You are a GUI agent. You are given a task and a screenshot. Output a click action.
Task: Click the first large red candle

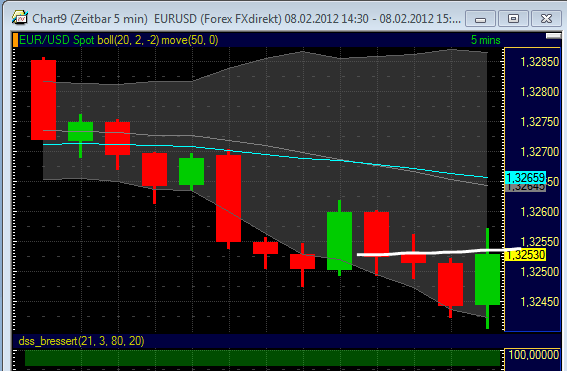tap(43, 100)
